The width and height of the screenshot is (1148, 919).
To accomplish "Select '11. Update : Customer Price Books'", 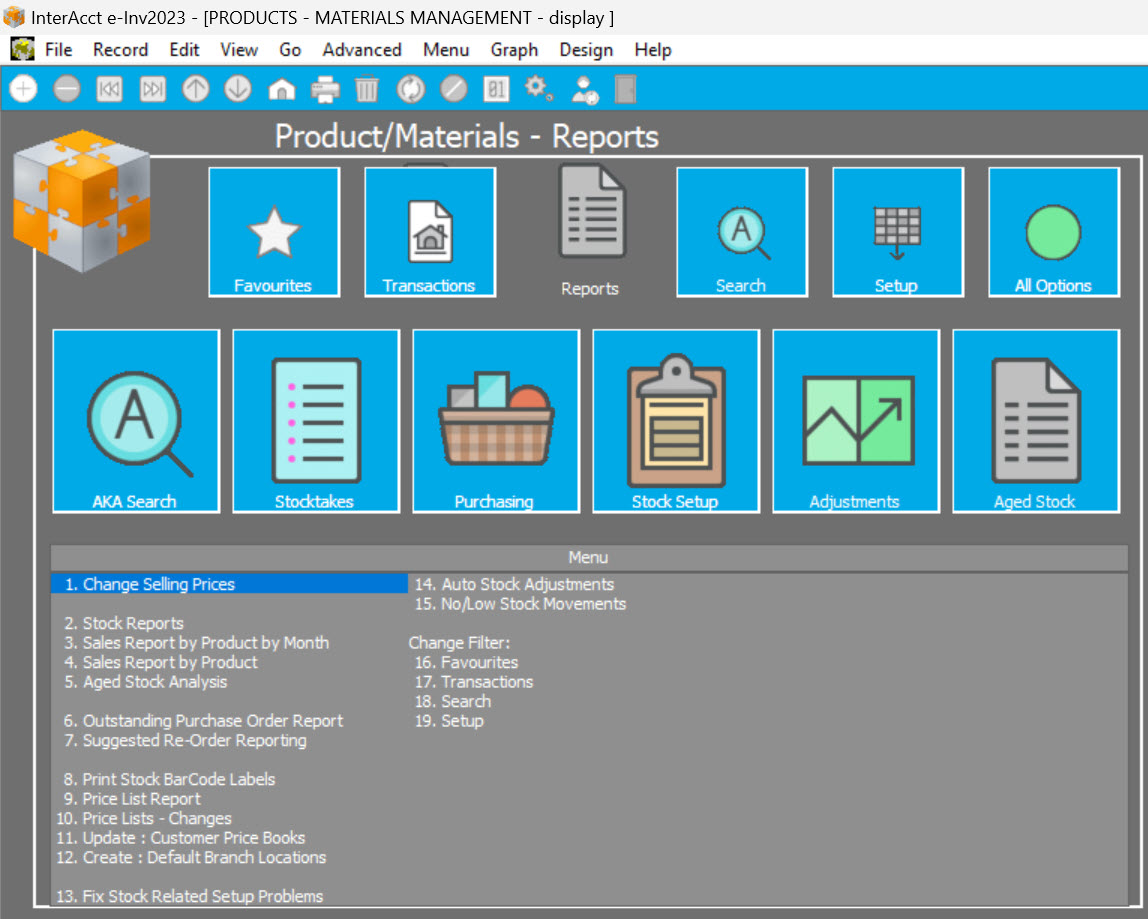I will coord(181,838).
